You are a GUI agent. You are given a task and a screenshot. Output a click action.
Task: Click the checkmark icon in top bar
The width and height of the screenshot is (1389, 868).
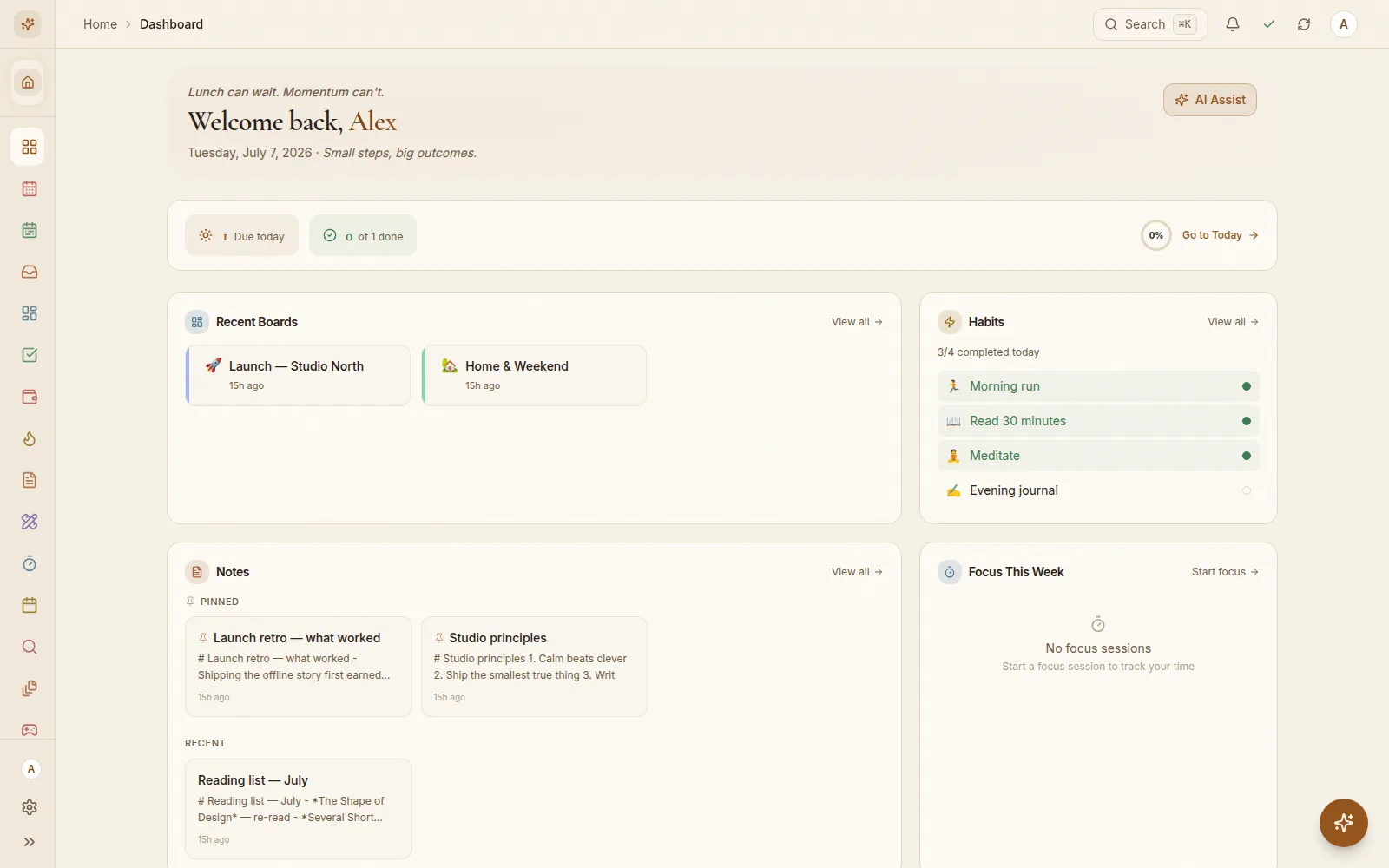tap(1269, 24)
